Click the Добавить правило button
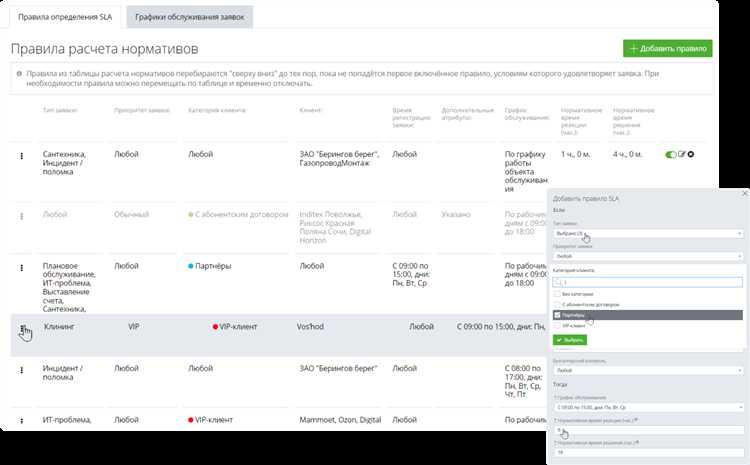 click(x=667, y=48)
